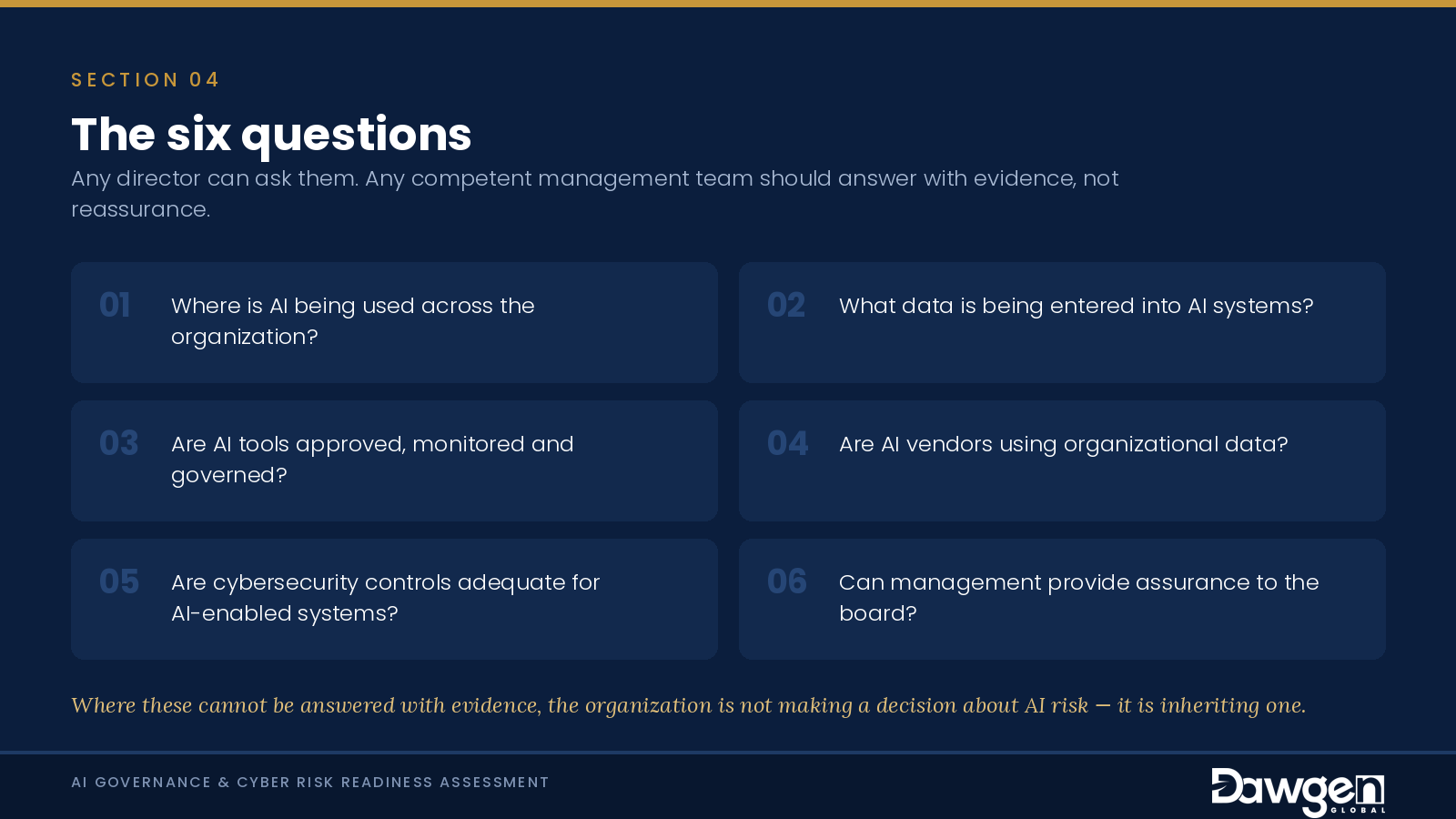Click the cybersecurity controls question card
The image size is (1456, 819).
coord(394,599)
